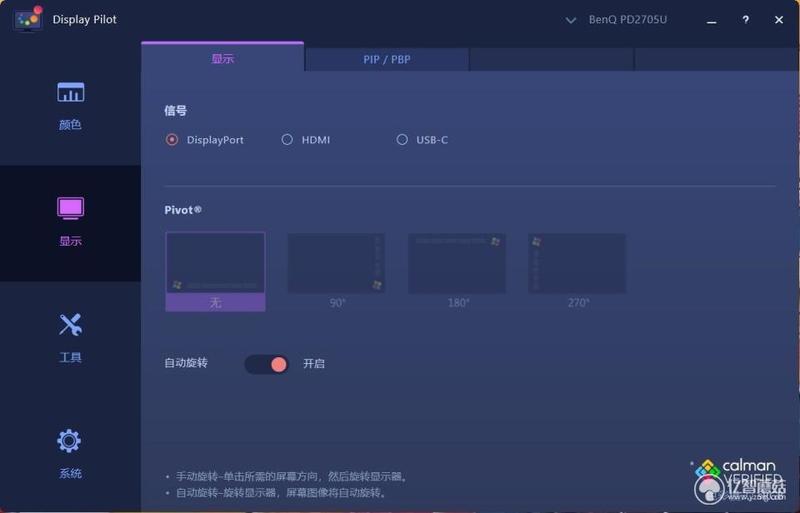Select the DisplayPort signal radio button
Viewport: 800px width, 513px height.
tap(172, 139)
